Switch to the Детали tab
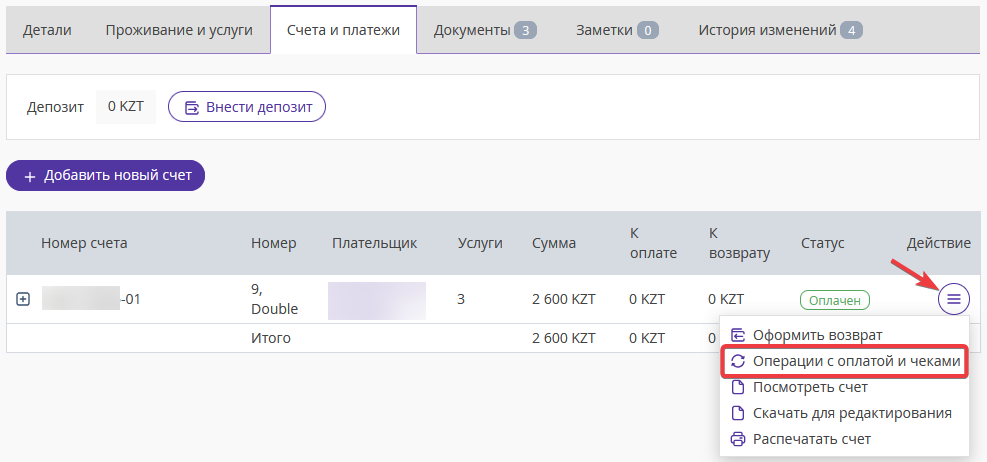The image size is (987, 462). pyautogui.click(x=47, y=30)
